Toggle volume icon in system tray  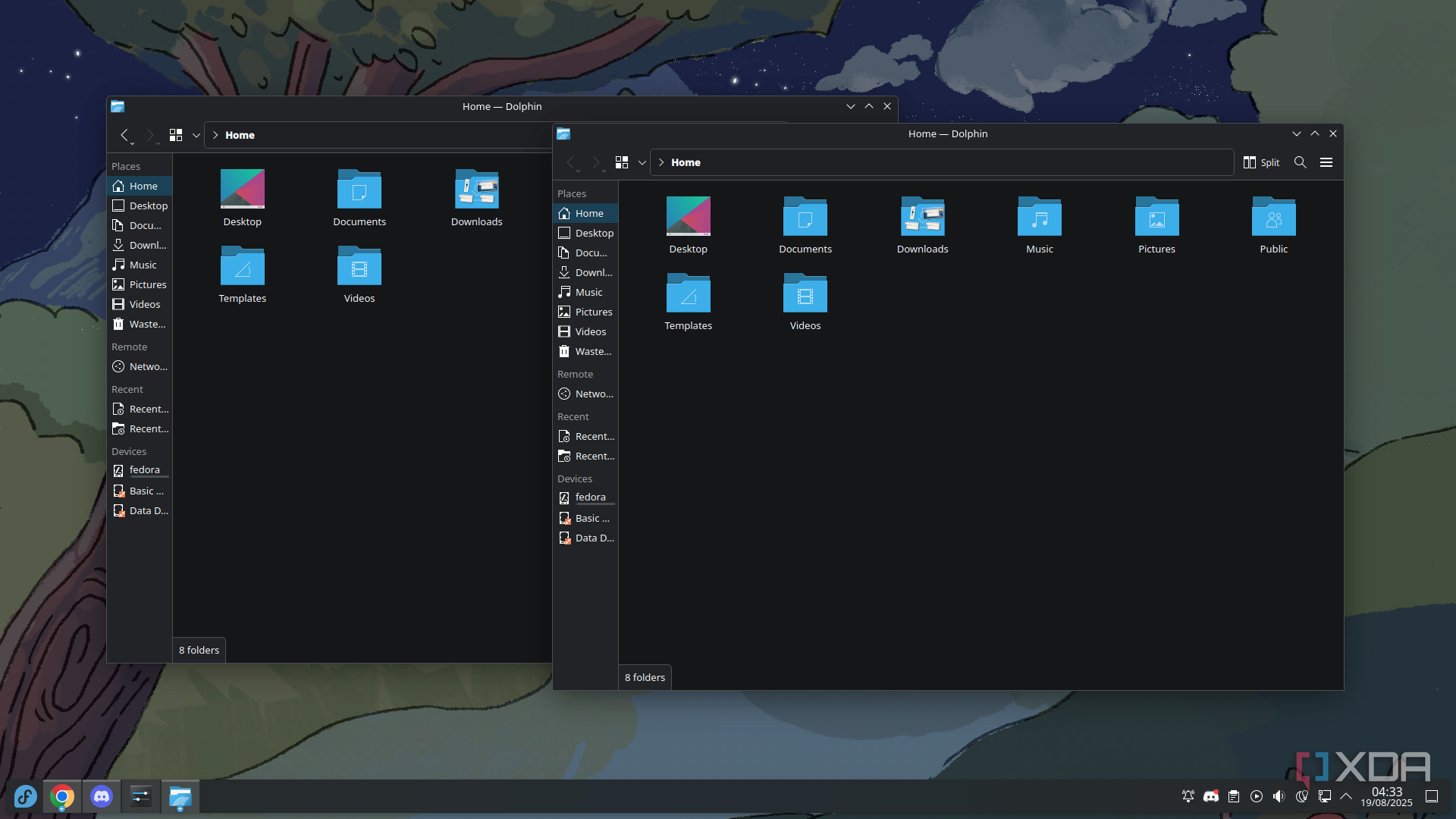[x=1279, y=796]
